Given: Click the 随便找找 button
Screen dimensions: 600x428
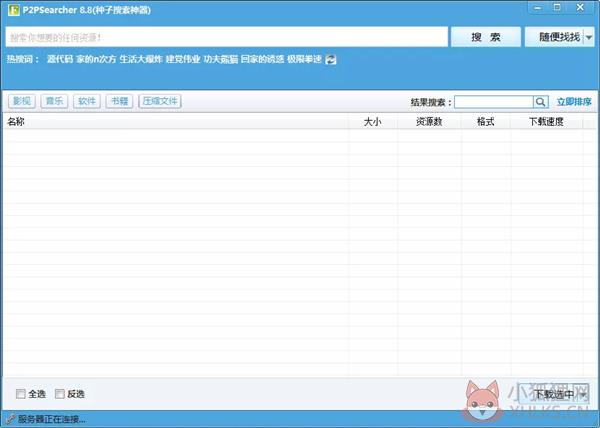Looking at the screenshot, I should (x=554, y=37).
